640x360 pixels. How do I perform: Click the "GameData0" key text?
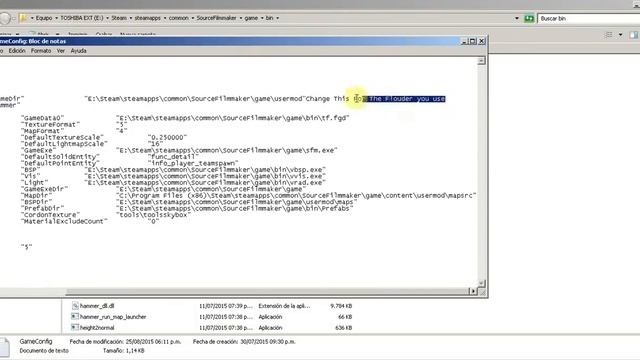coord(42,118)
